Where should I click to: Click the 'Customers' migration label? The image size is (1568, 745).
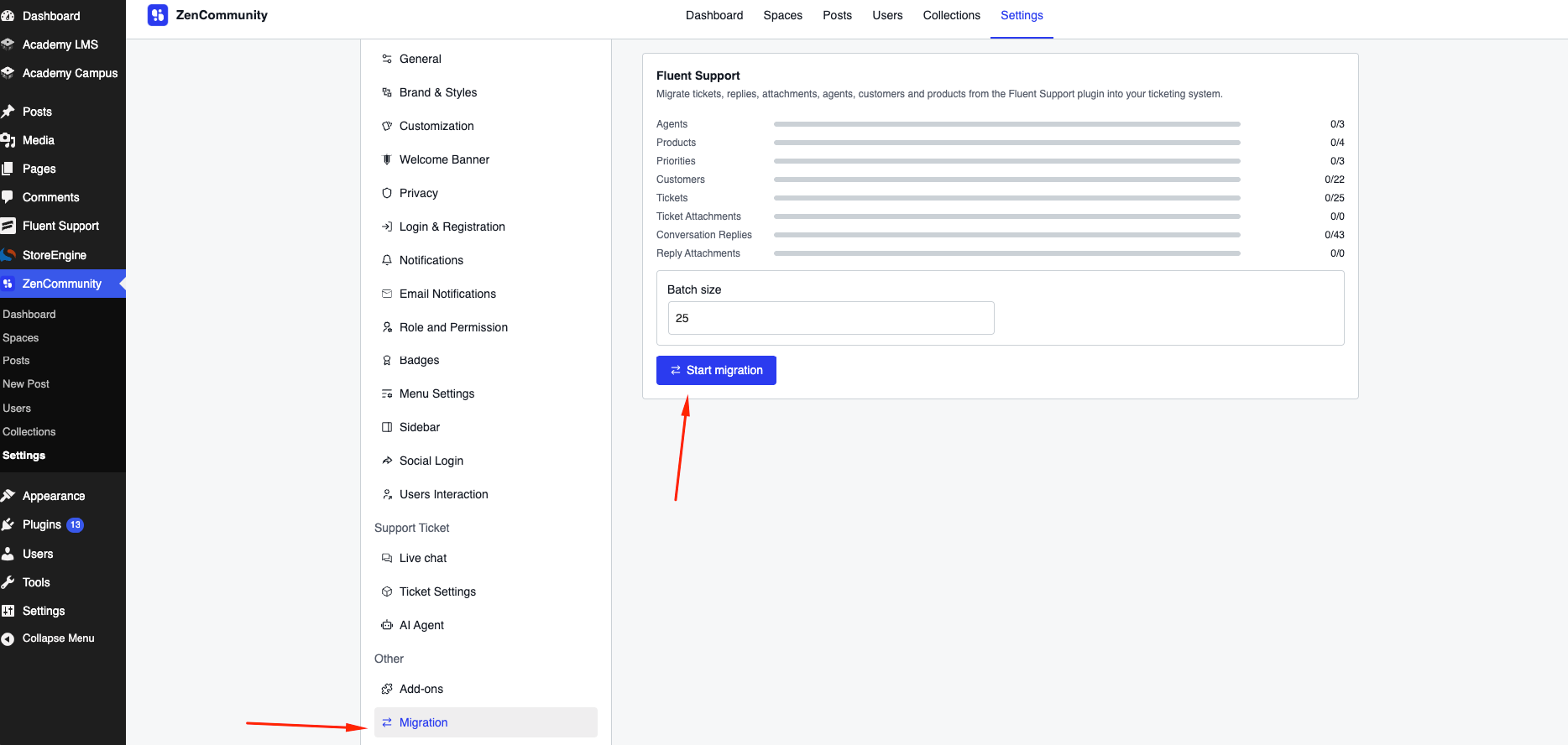click(x=681, y=180)
